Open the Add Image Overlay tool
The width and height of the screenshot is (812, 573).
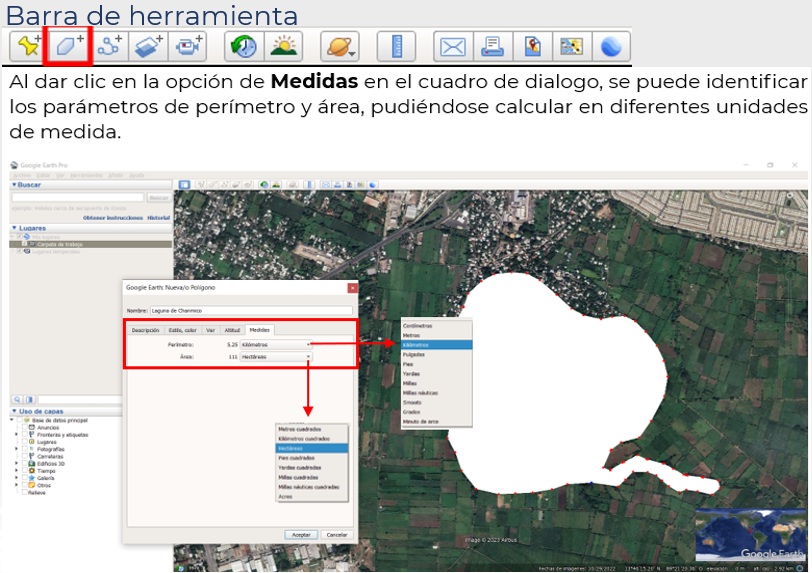(x=148, y=46)
